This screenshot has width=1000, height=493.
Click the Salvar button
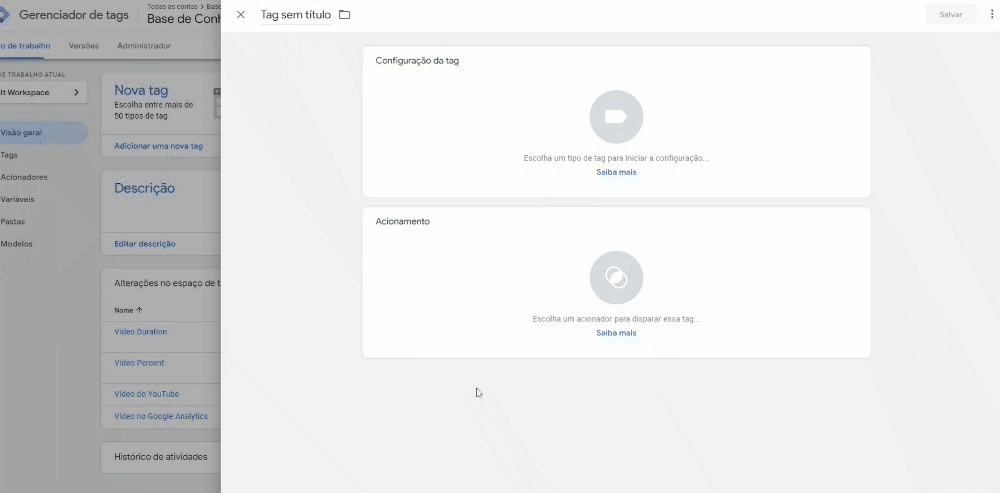[950, 15]
